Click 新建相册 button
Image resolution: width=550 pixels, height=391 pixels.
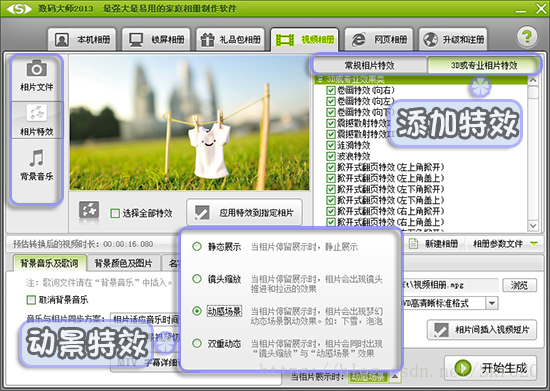click(x=434, y=244)
